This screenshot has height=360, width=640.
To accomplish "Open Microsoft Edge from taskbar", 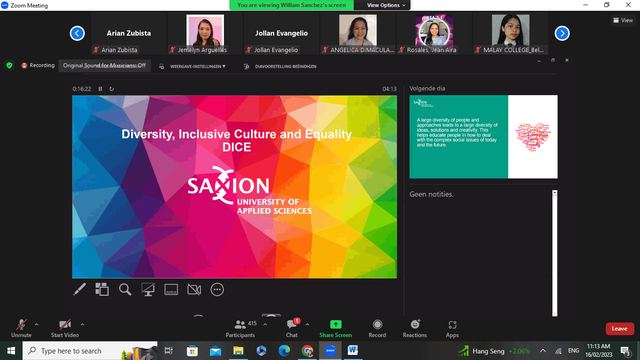I will point(284,351).
